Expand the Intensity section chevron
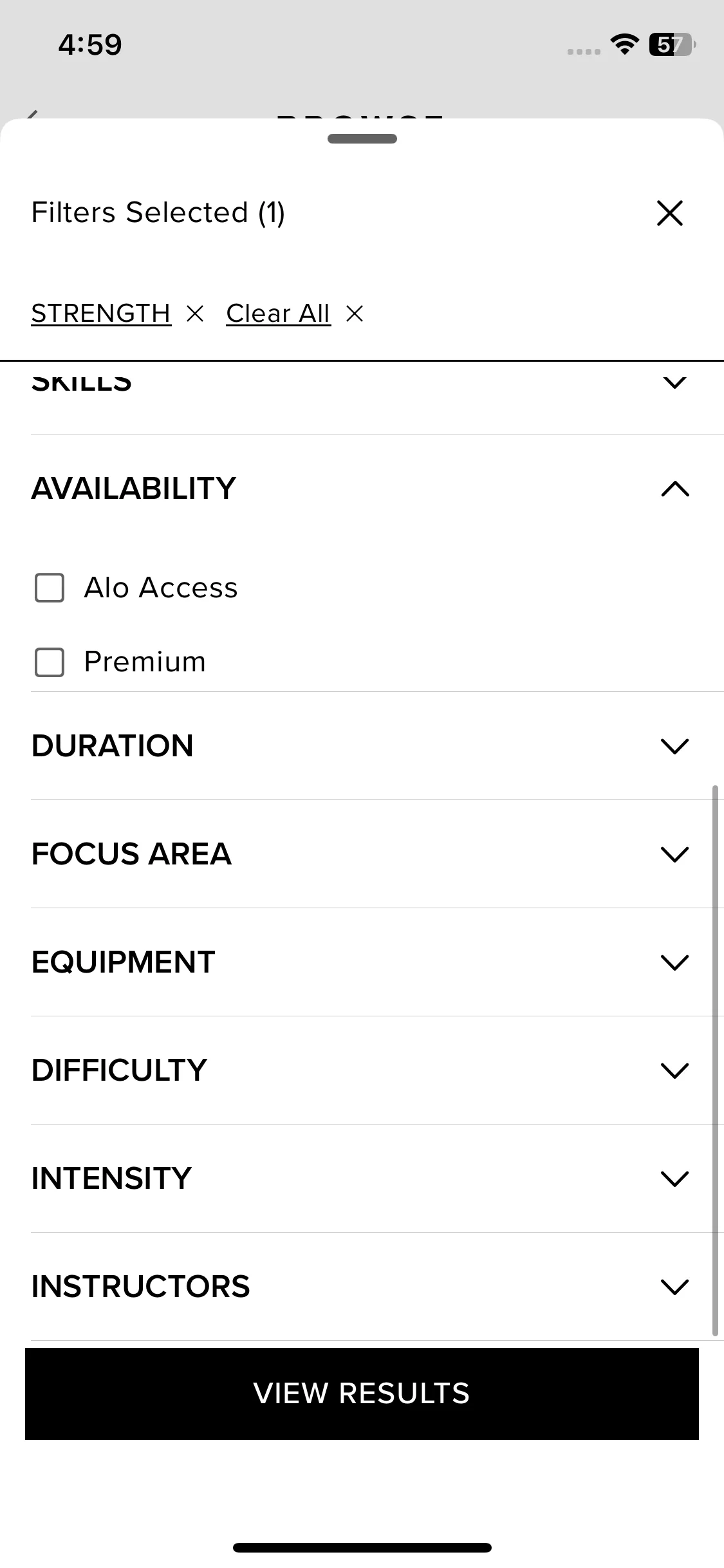Image resolution: width=724 pixels, height=1568 pixels. [x=674, y=1179]
